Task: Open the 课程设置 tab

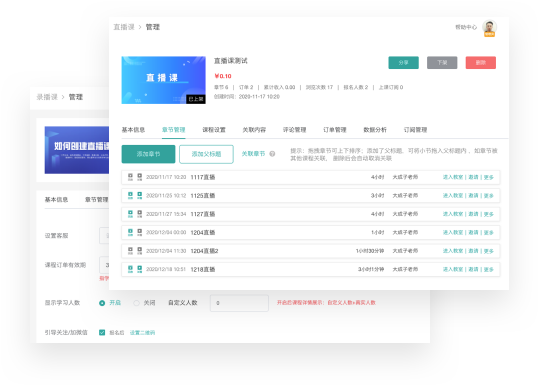Action: pos(214,130)
